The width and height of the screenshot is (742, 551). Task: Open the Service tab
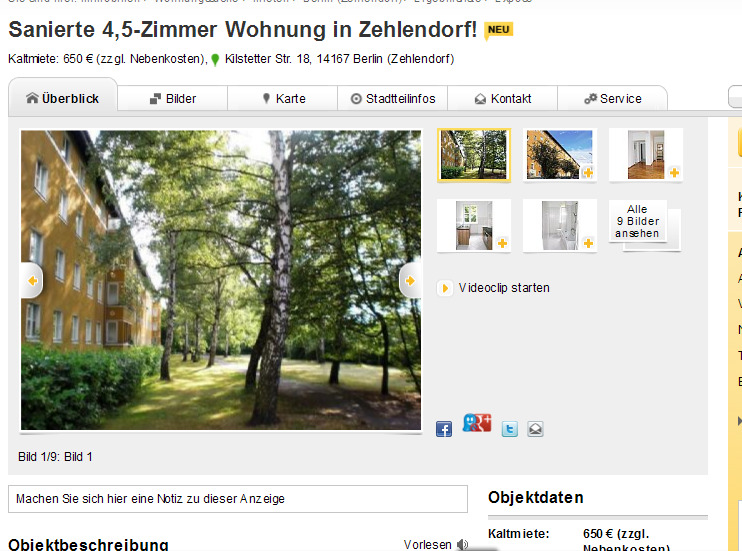(612, 98)
